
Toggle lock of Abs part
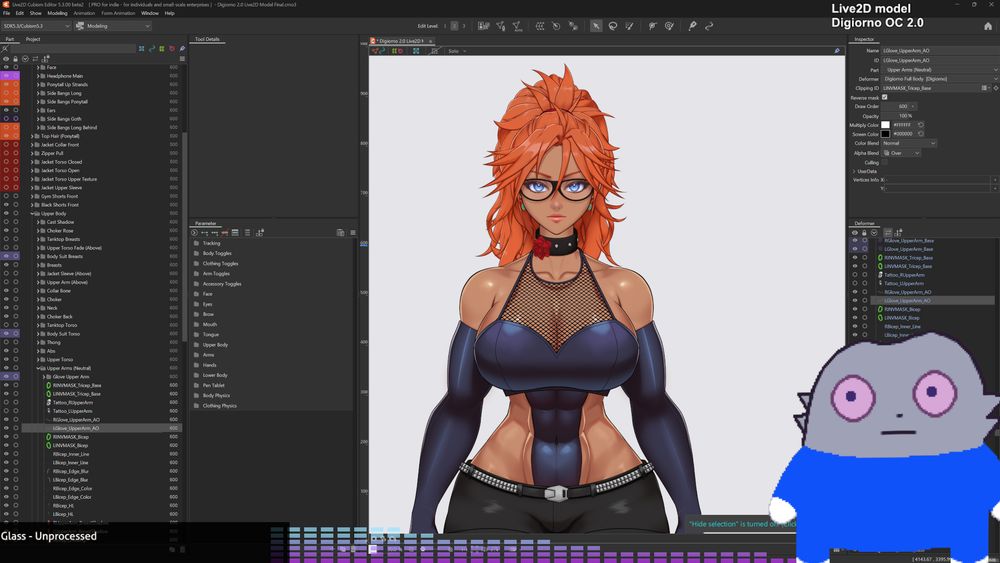(15, 351)
